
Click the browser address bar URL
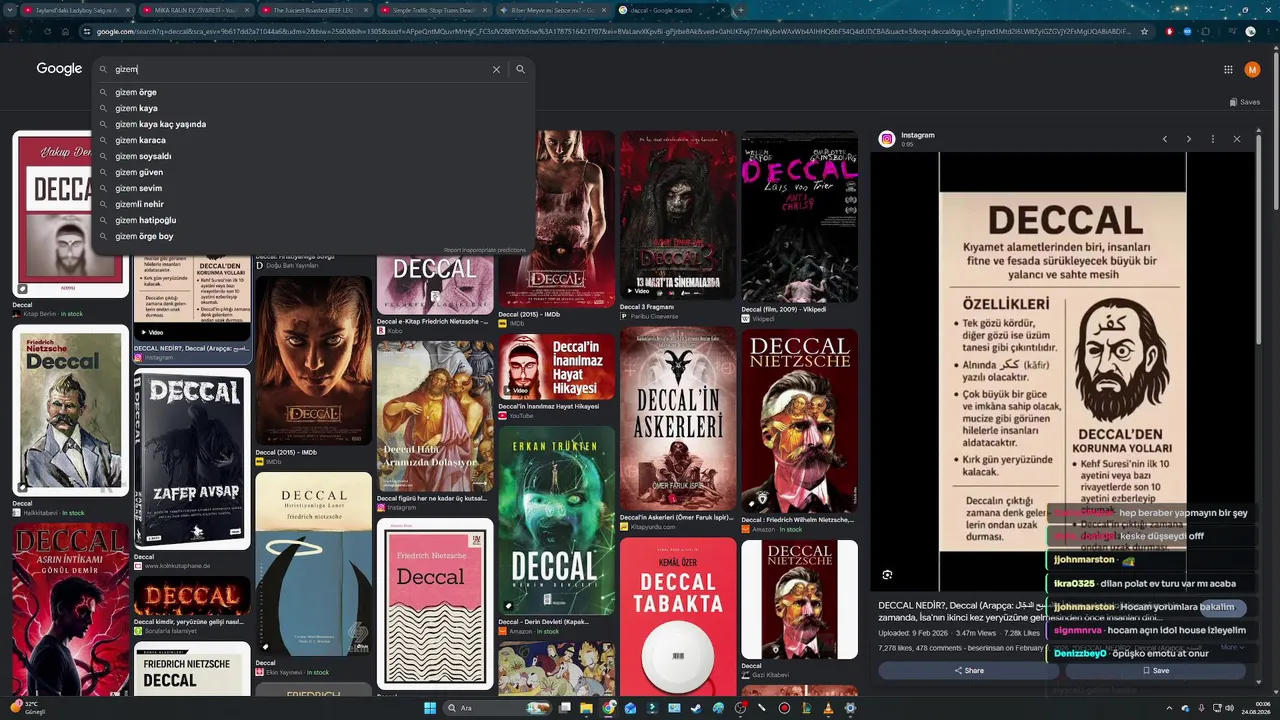[610, 31]
